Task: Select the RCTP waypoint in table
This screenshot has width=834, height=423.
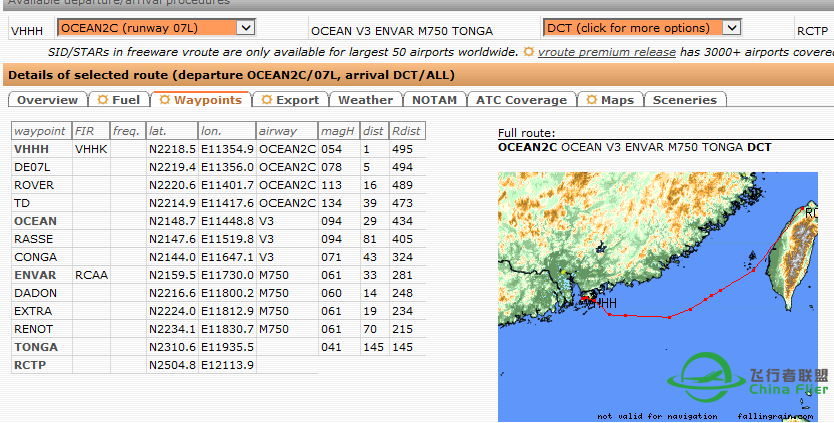Action: tap(30, 365)
